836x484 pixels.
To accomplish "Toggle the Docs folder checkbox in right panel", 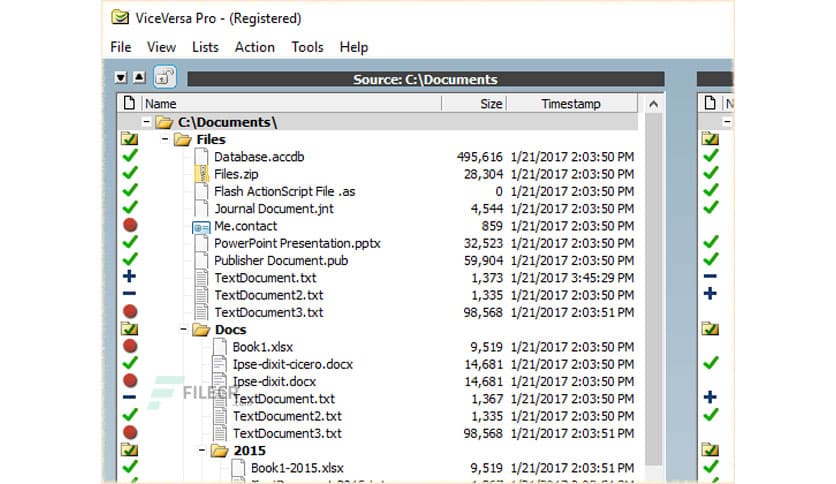I will [710, 329].
